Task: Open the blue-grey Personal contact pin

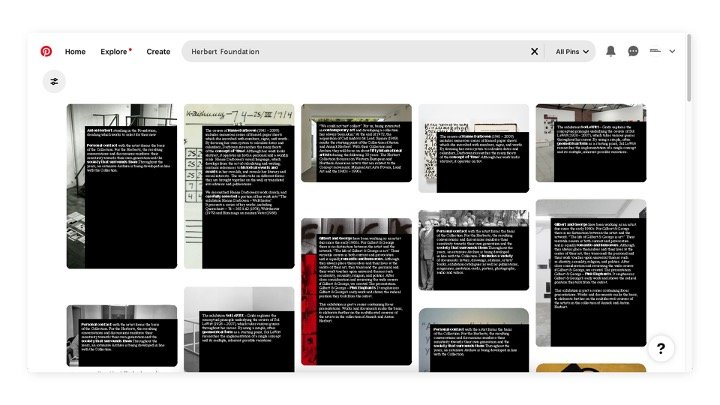Action: pyautogui.click(x=474, y=340)
